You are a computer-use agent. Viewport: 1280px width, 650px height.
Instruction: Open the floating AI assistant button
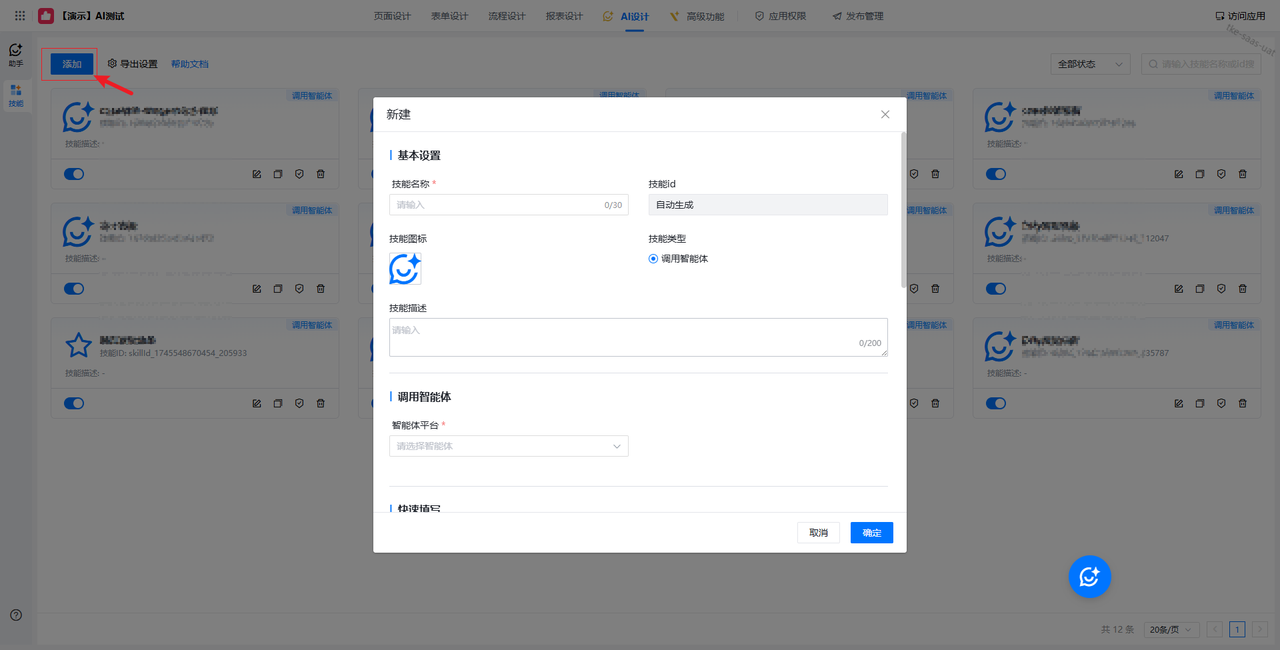pos(1089,576)
